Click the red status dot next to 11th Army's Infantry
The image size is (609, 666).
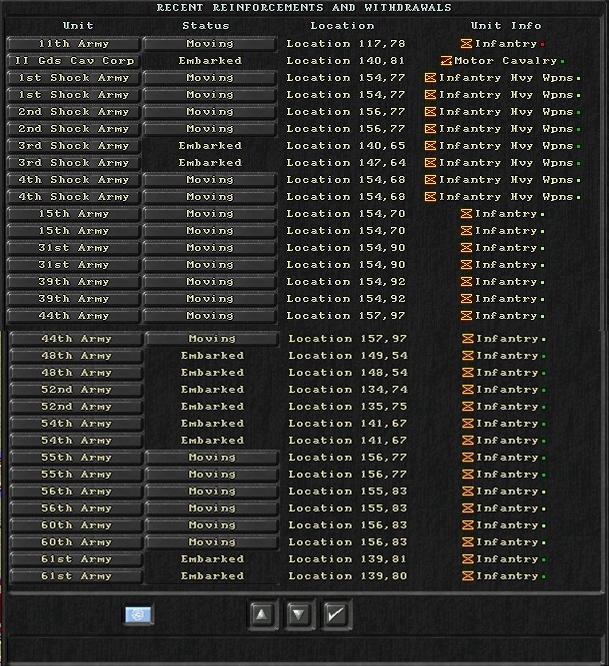click(543, 44)
